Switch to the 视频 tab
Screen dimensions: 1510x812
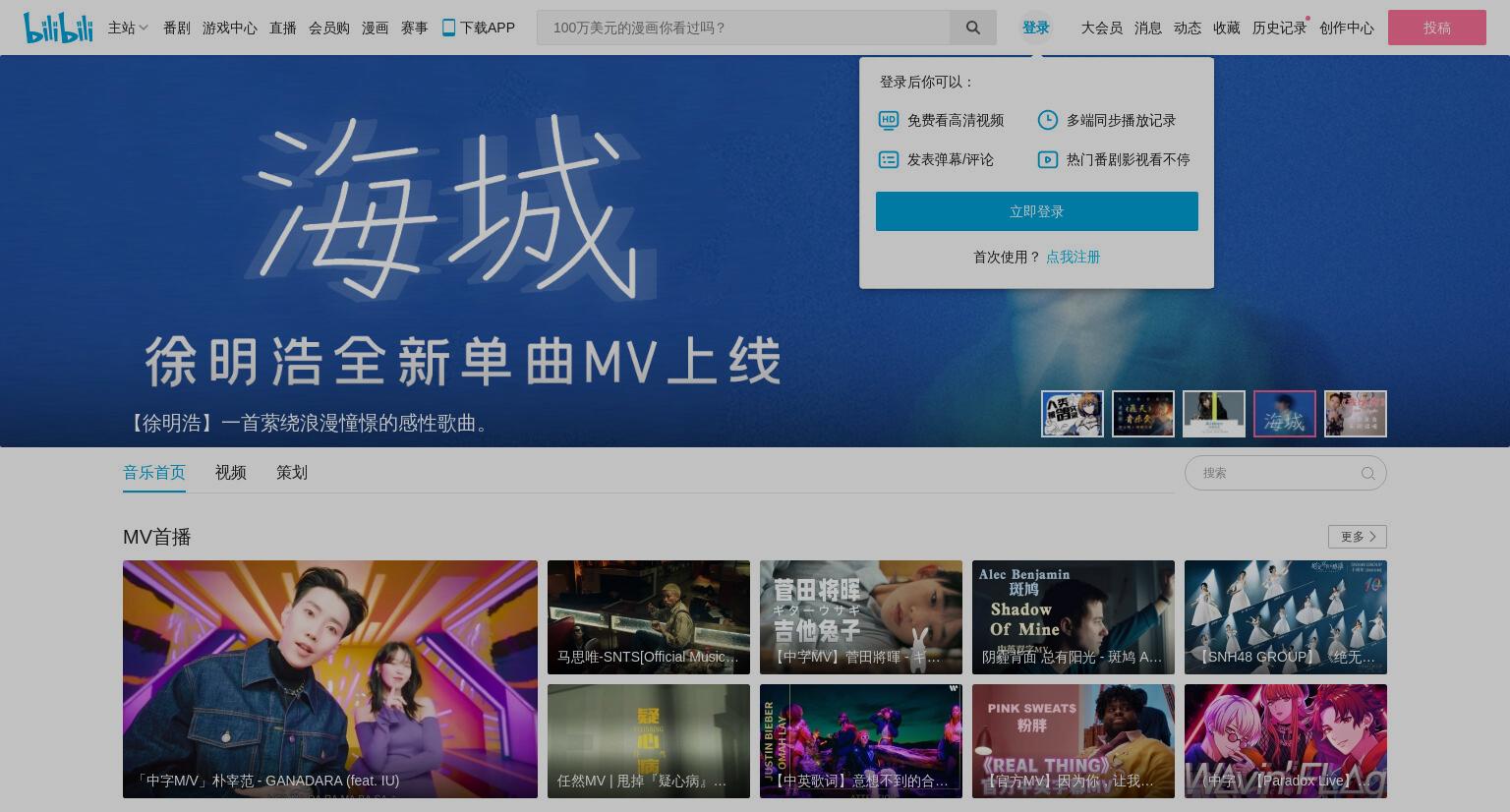[x=231, y=473]
